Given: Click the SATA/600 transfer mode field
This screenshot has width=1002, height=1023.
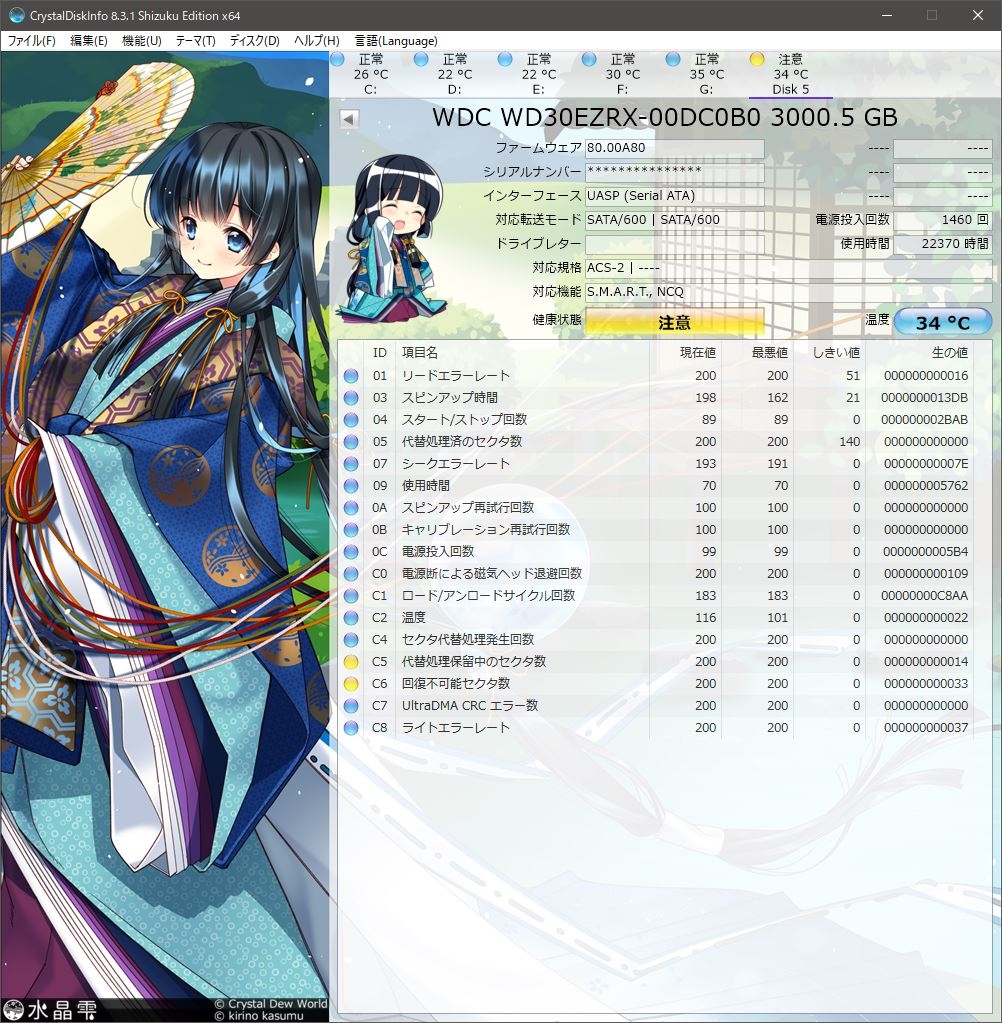Looking at the screenshot, I should [x=675, y=220].
